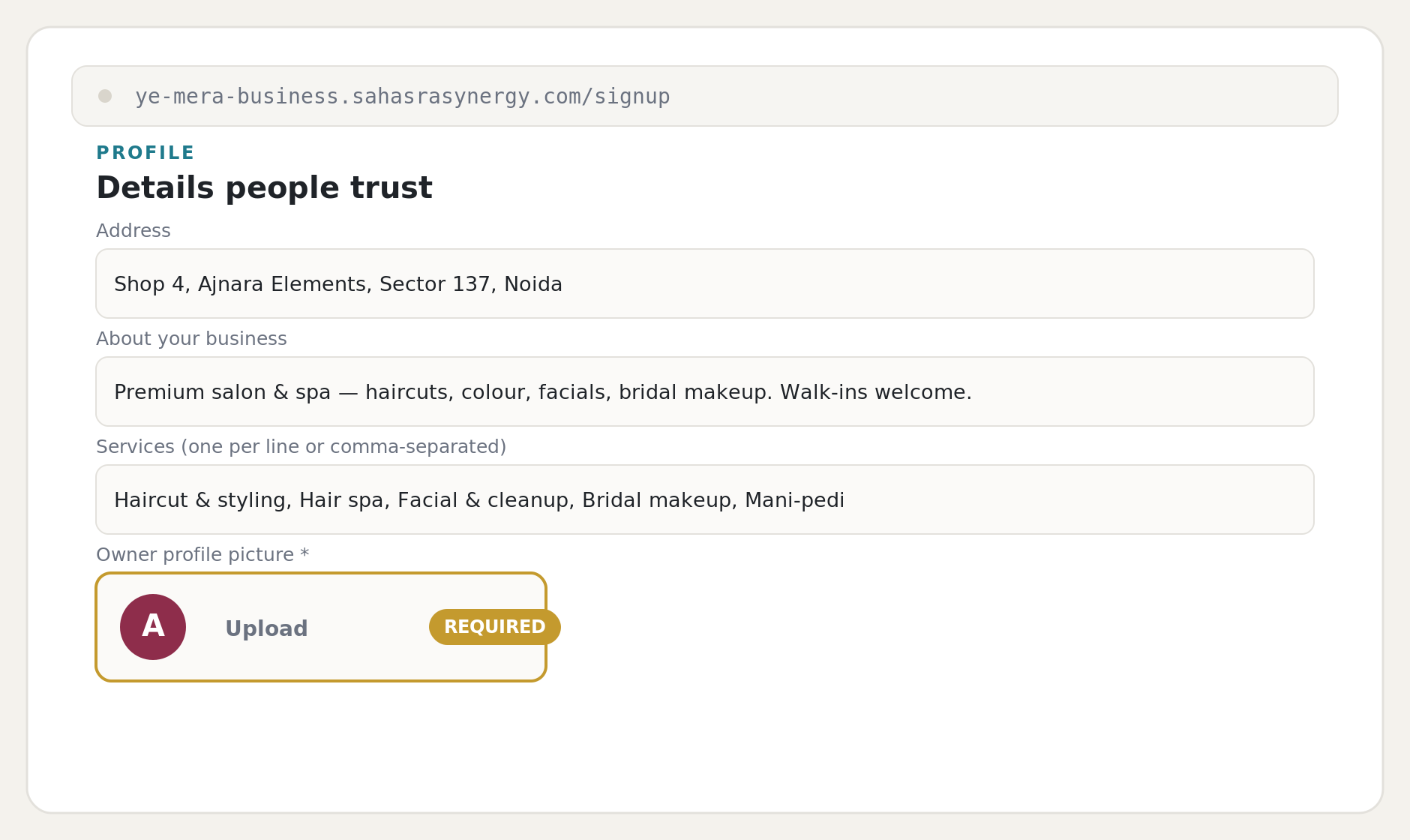Click the 'About your business' label
1410x840 pixels.
pos(191,339)
